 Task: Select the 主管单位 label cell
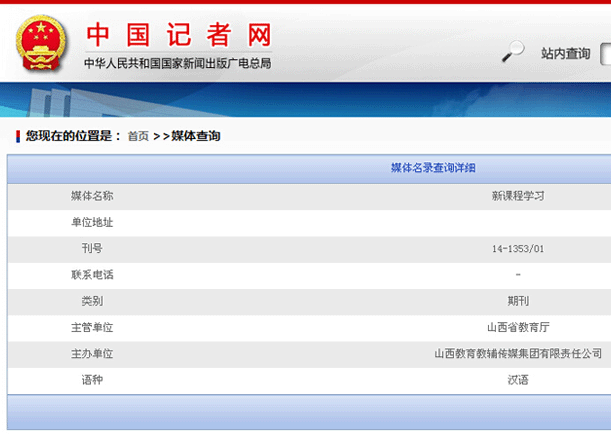[x=92, y=328]
